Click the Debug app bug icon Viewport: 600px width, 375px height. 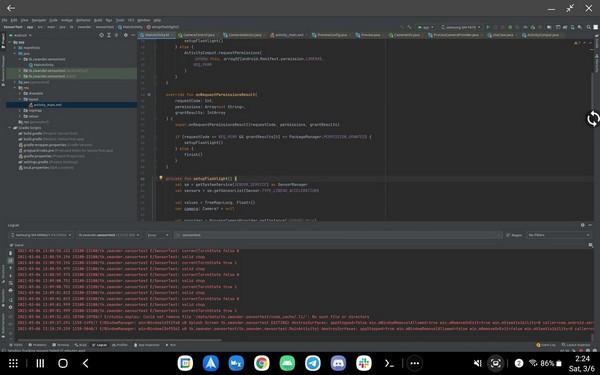point(510,27)
